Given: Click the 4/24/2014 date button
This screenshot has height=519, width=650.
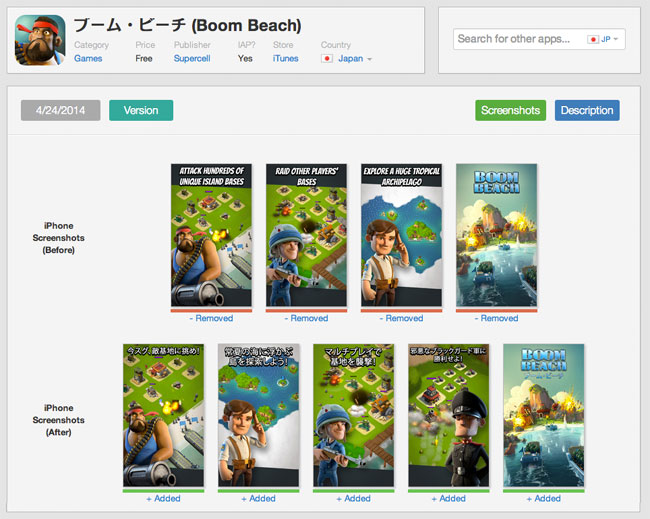Looking at the screenshot, I should pos(61,110).
